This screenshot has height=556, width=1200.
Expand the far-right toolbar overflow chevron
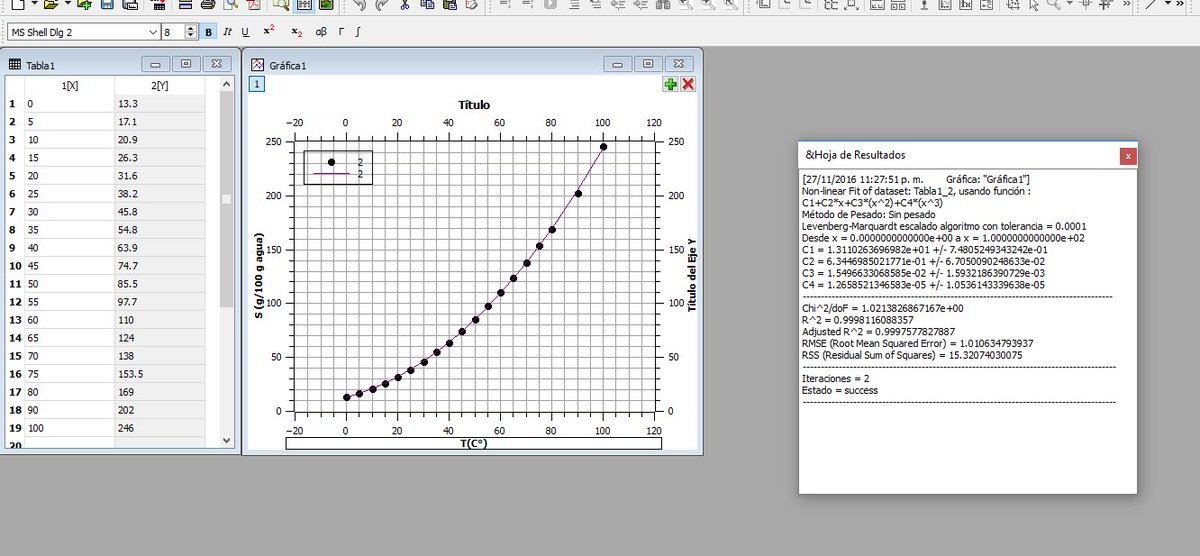[1180, 5]
